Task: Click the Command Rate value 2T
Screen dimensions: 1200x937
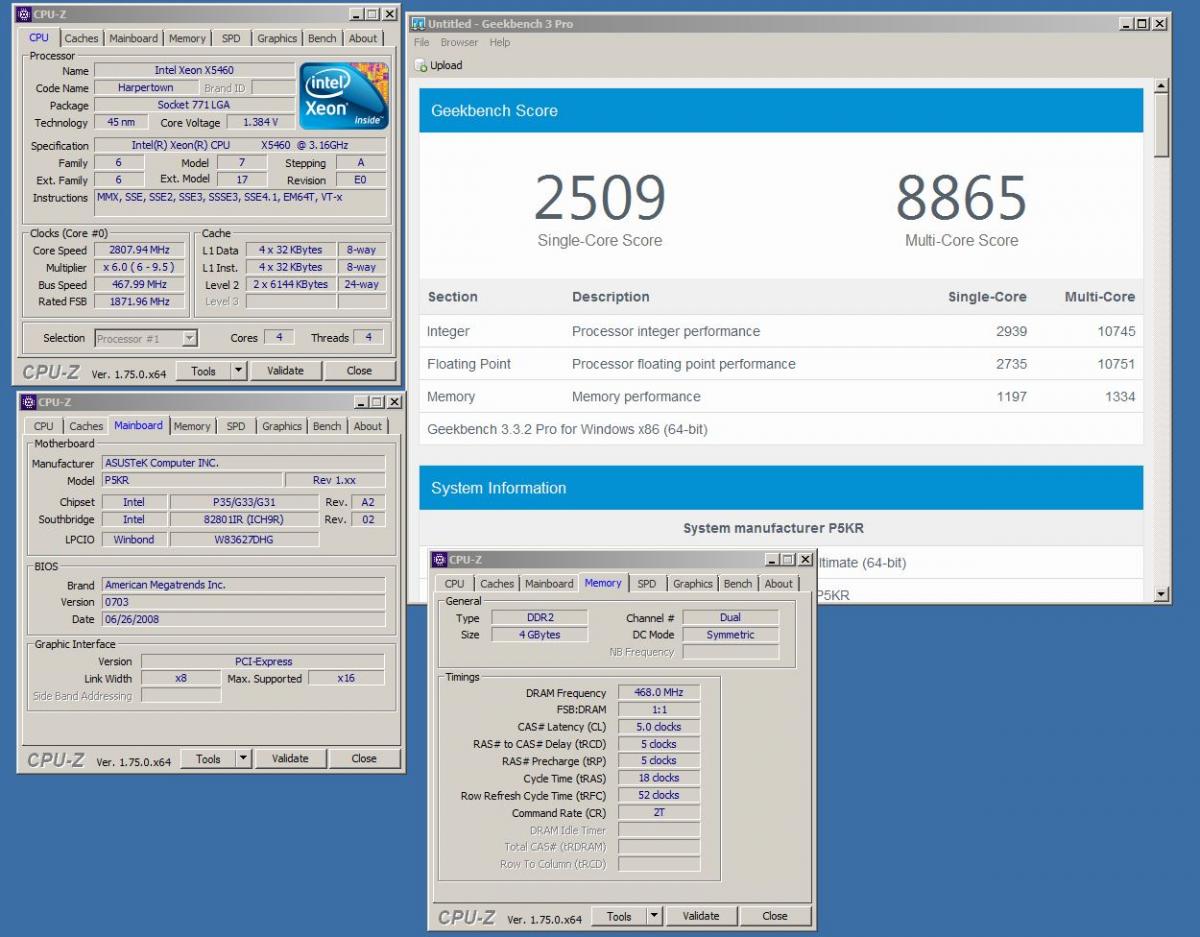Action: (659, 813)
